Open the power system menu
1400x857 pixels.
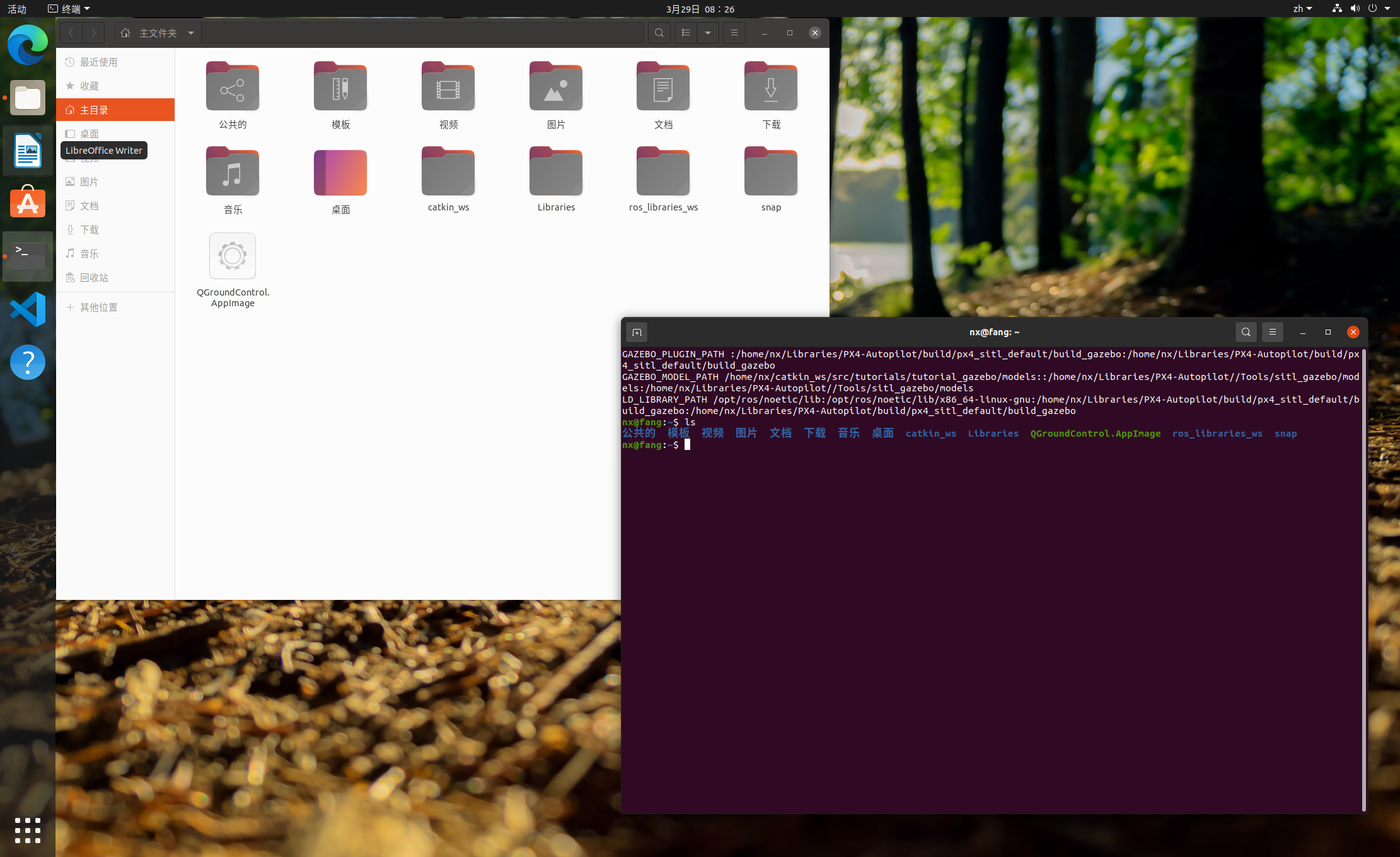[1373, 9]
